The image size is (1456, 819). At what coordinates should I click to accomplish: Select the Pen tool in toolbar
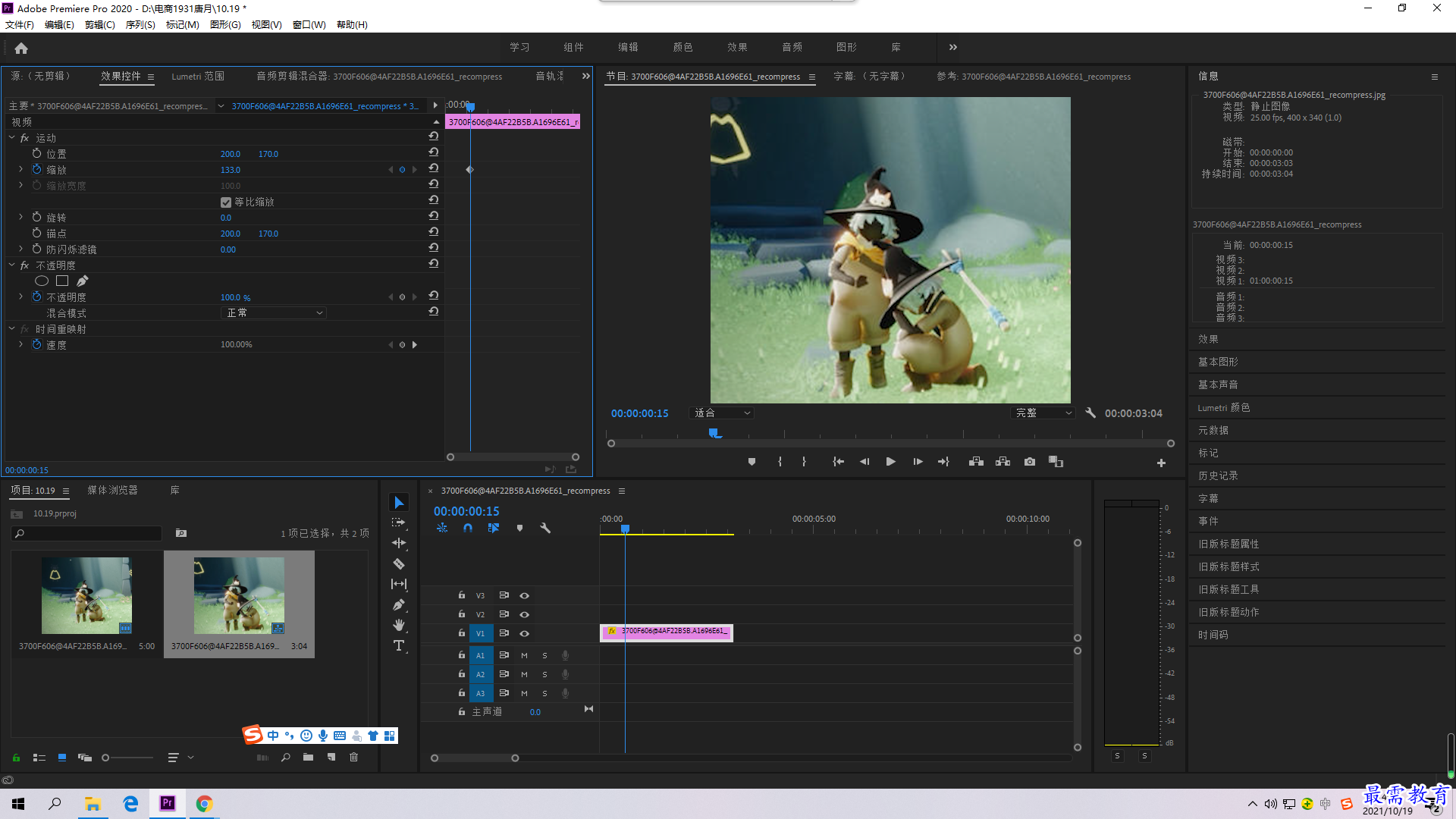point(399,604)
